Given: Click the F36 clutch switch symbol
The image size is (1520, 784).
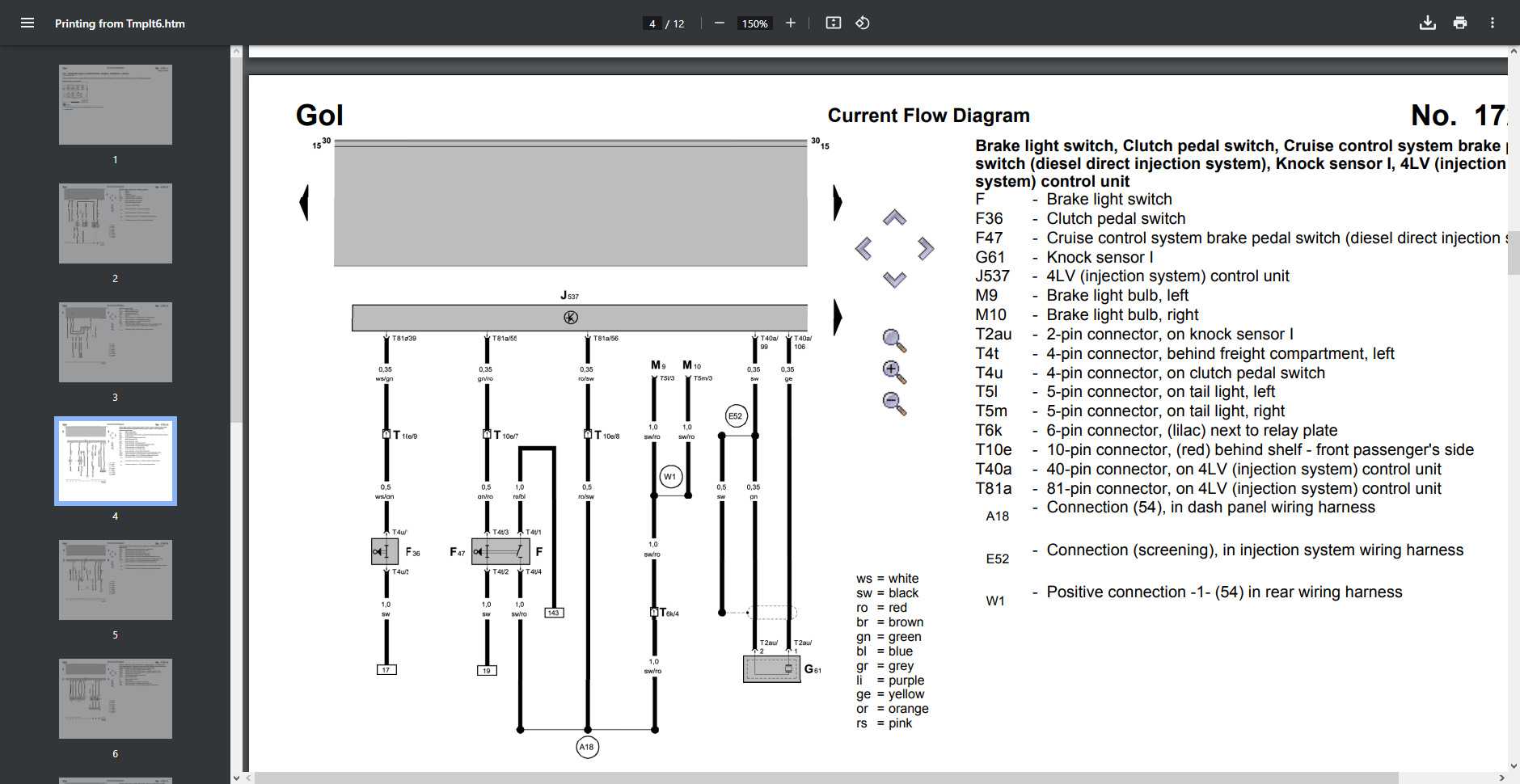Looking at the screenshot, I should (x=385, y=552).
